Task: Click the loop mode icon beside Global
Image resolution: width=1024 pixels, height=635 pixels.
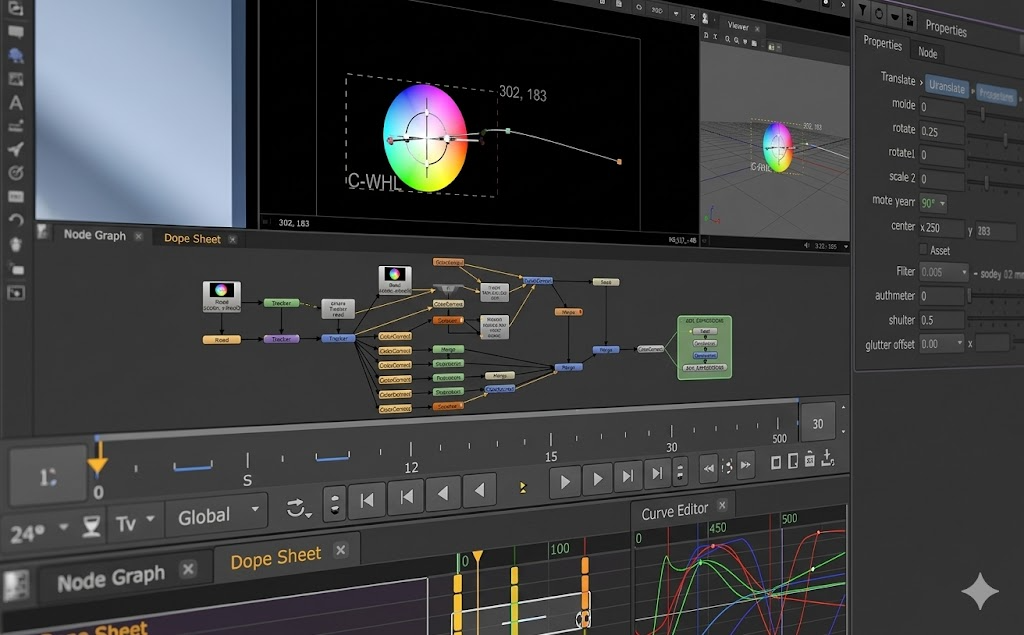Action: pos(298,508)
